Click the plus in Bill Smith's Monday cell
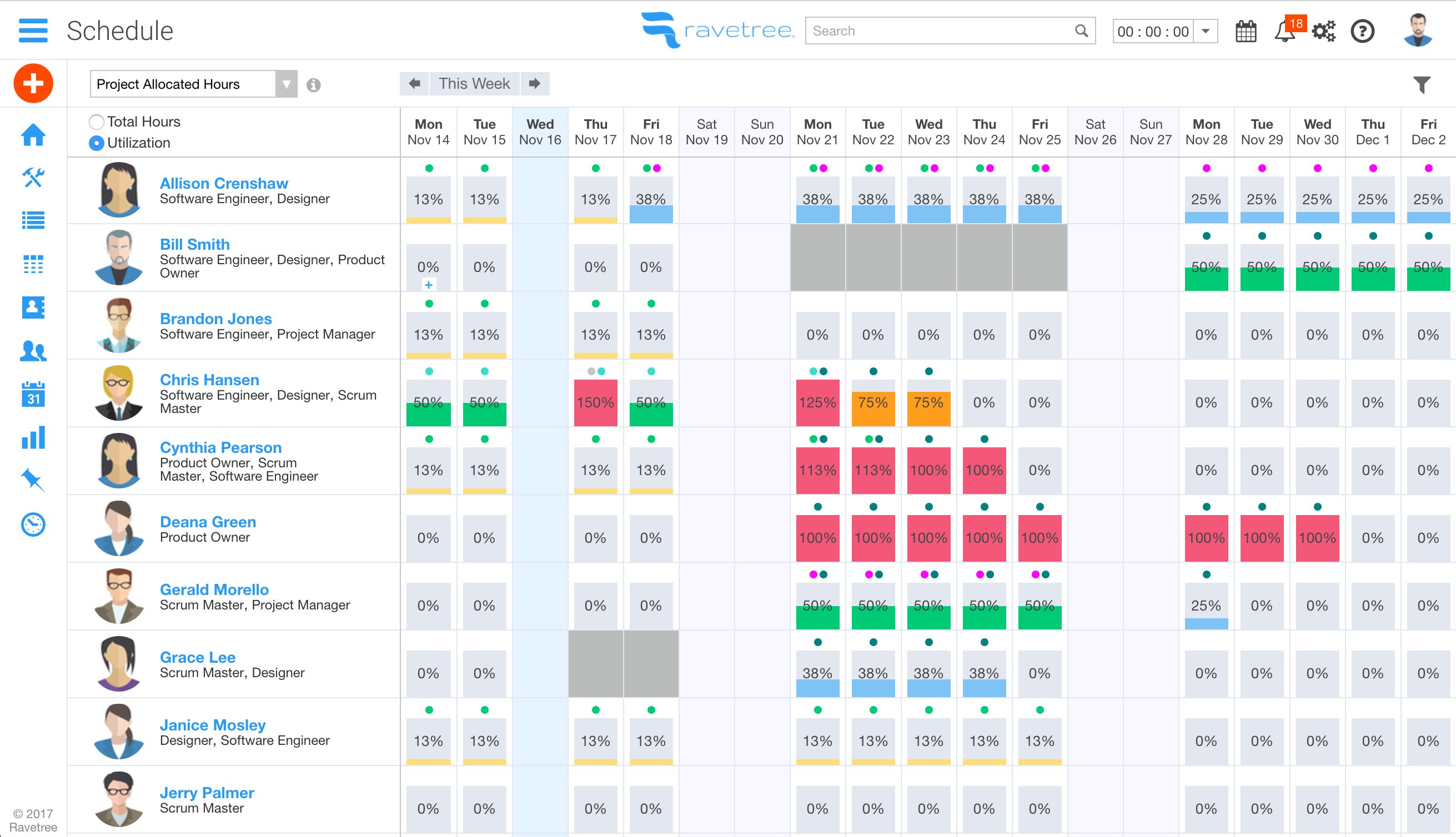1456x837 pixels. pos(428,285)
